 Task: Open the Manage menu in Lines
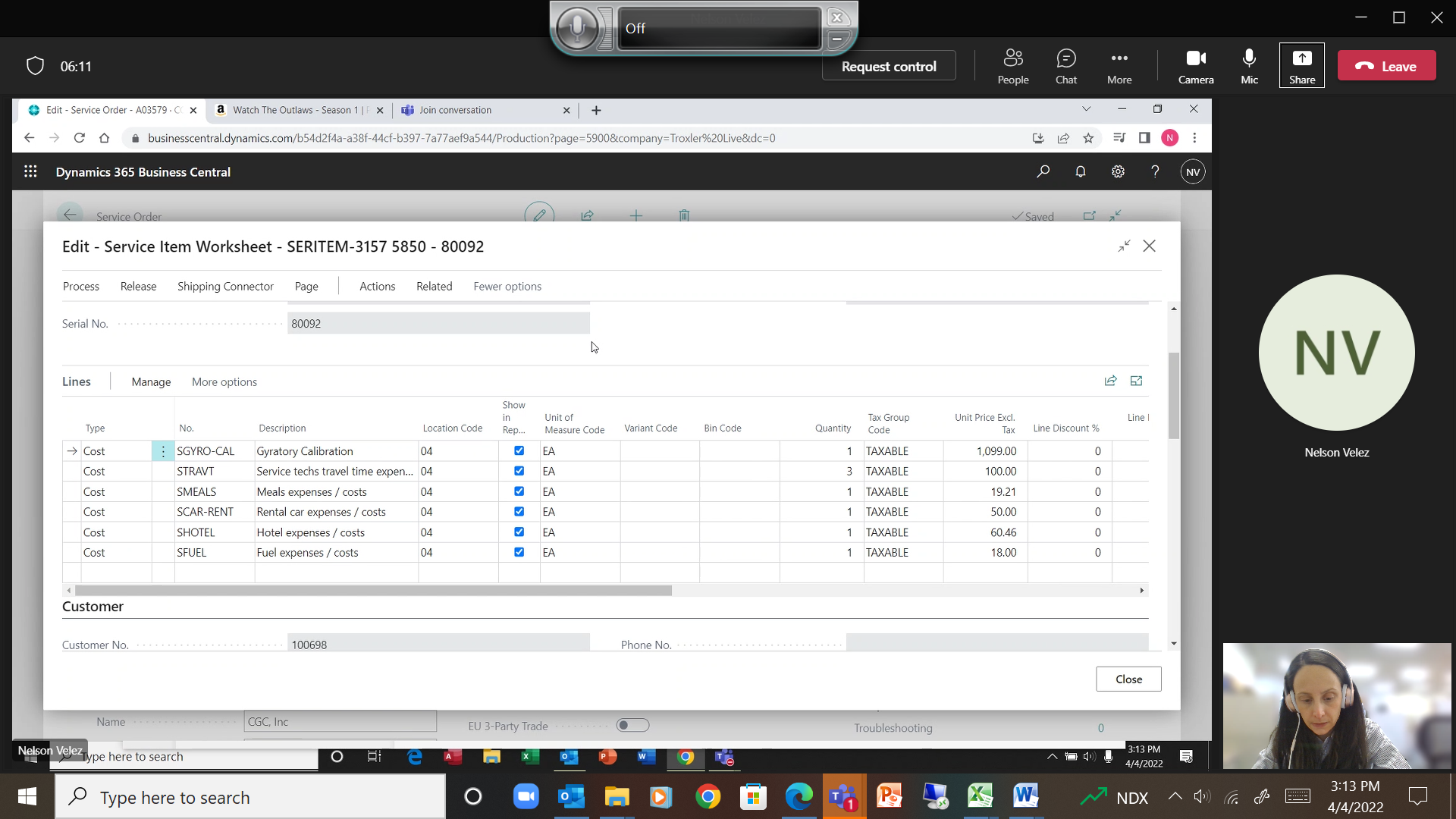pyautogui.click(x=151, y=382)
